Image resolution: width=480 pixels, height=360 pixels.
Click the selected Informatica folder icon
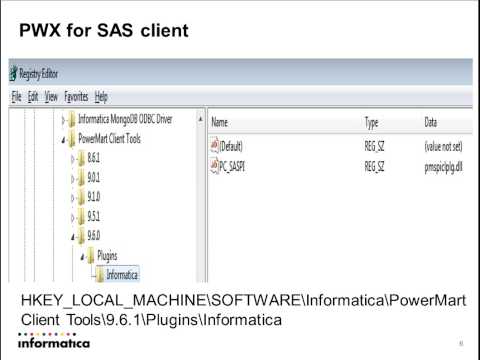click(100, 275)
